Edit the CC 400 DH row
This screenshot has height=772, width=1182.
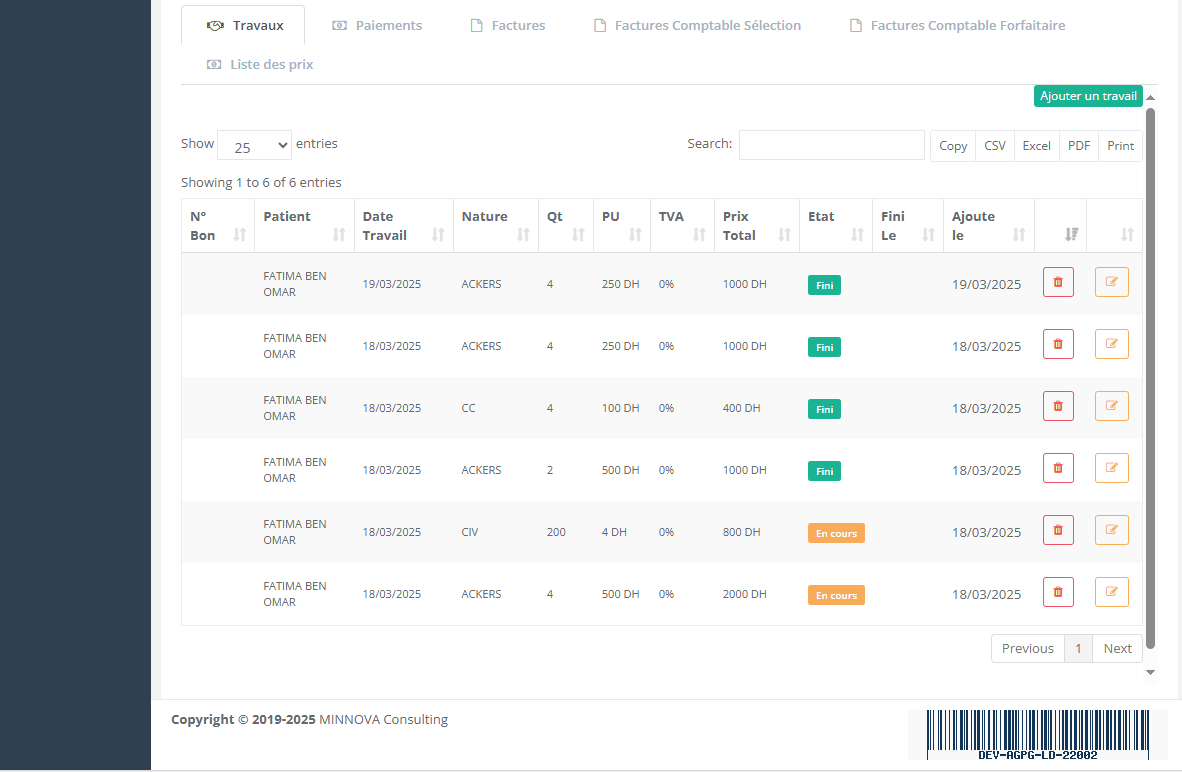(x=1111, y=407)
